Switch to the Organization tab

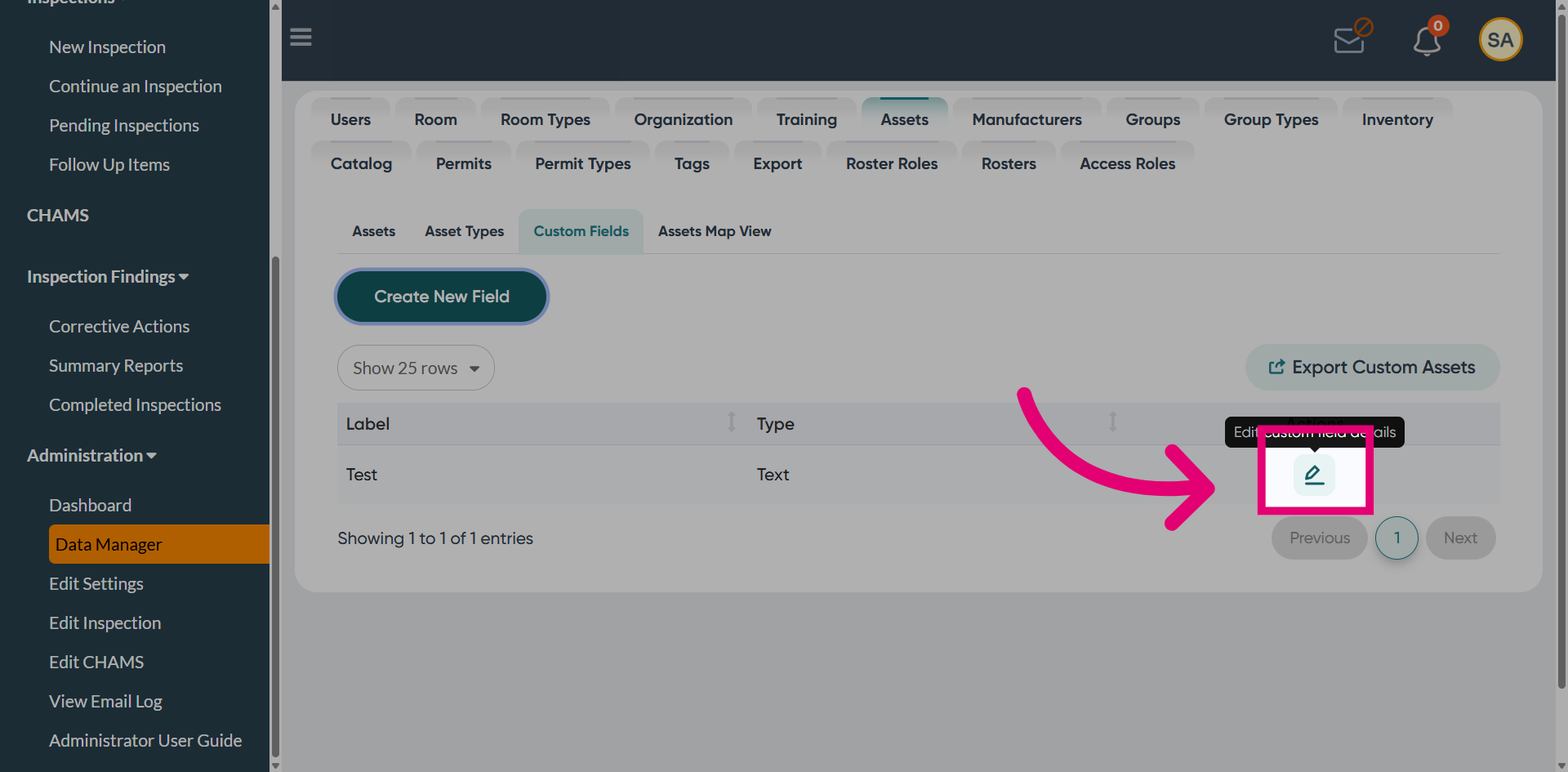coord(684,119)
